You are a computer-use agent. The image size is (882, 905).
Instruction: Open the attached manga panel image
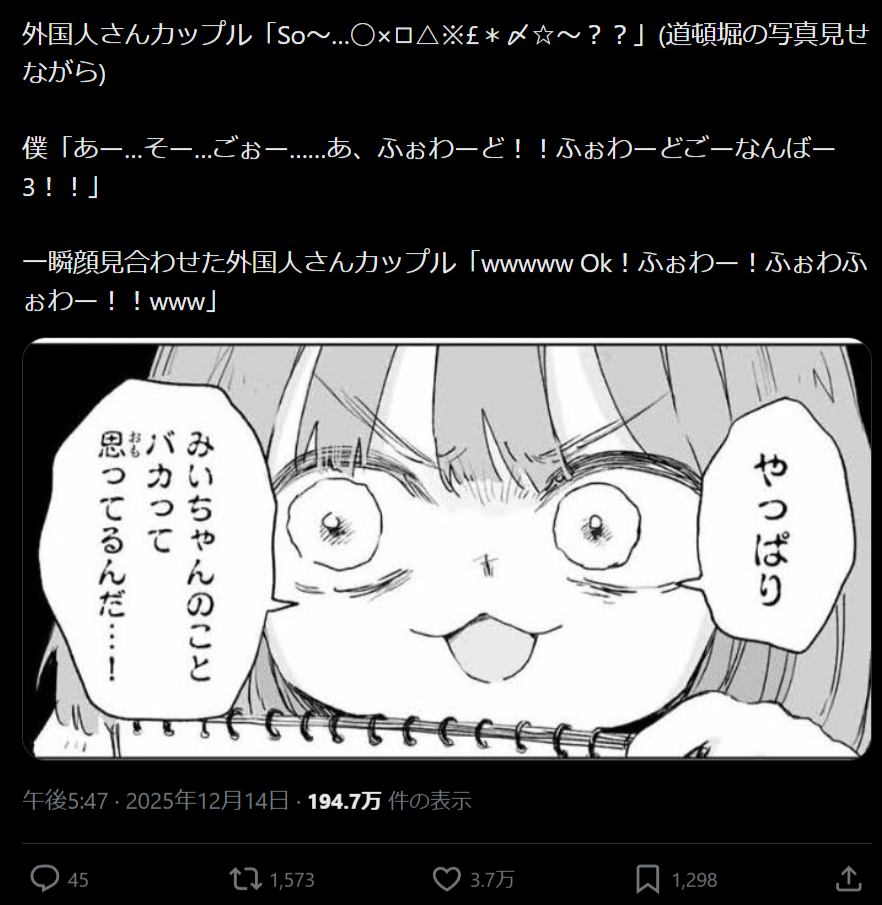tap(447, 549)
